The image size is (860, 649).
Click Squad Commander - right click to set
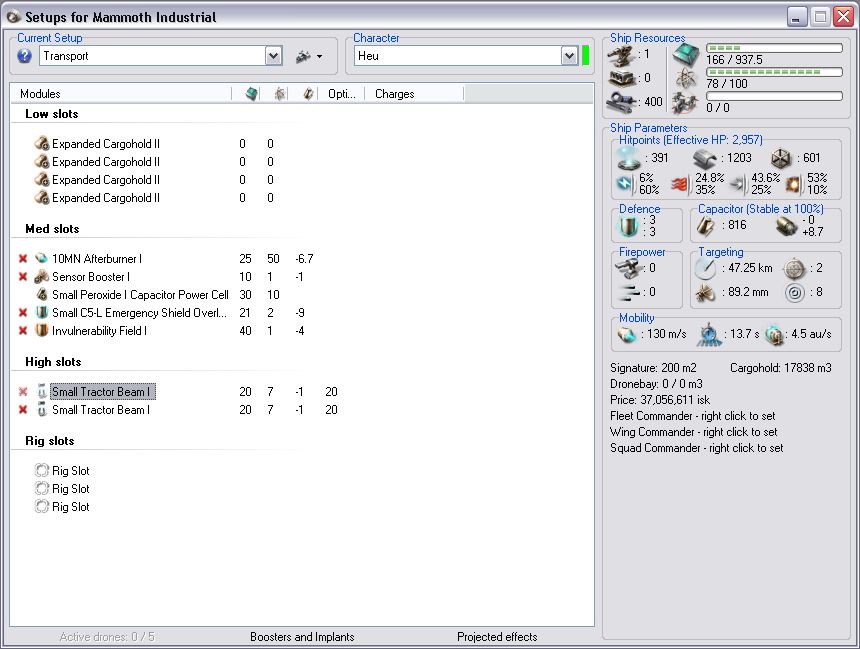(x=697, y=448)
